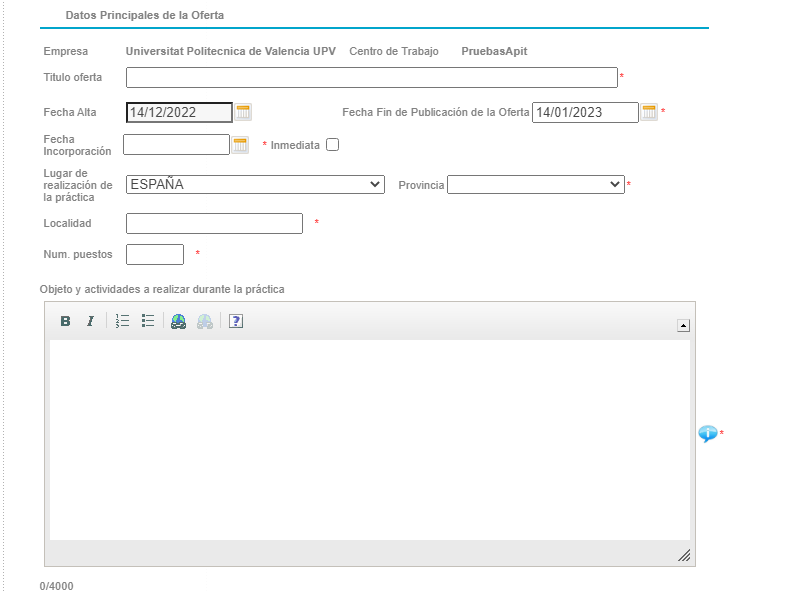Click the Localidad input field
Viewport: 792px width, 591px height.
(x=214, y=223)
